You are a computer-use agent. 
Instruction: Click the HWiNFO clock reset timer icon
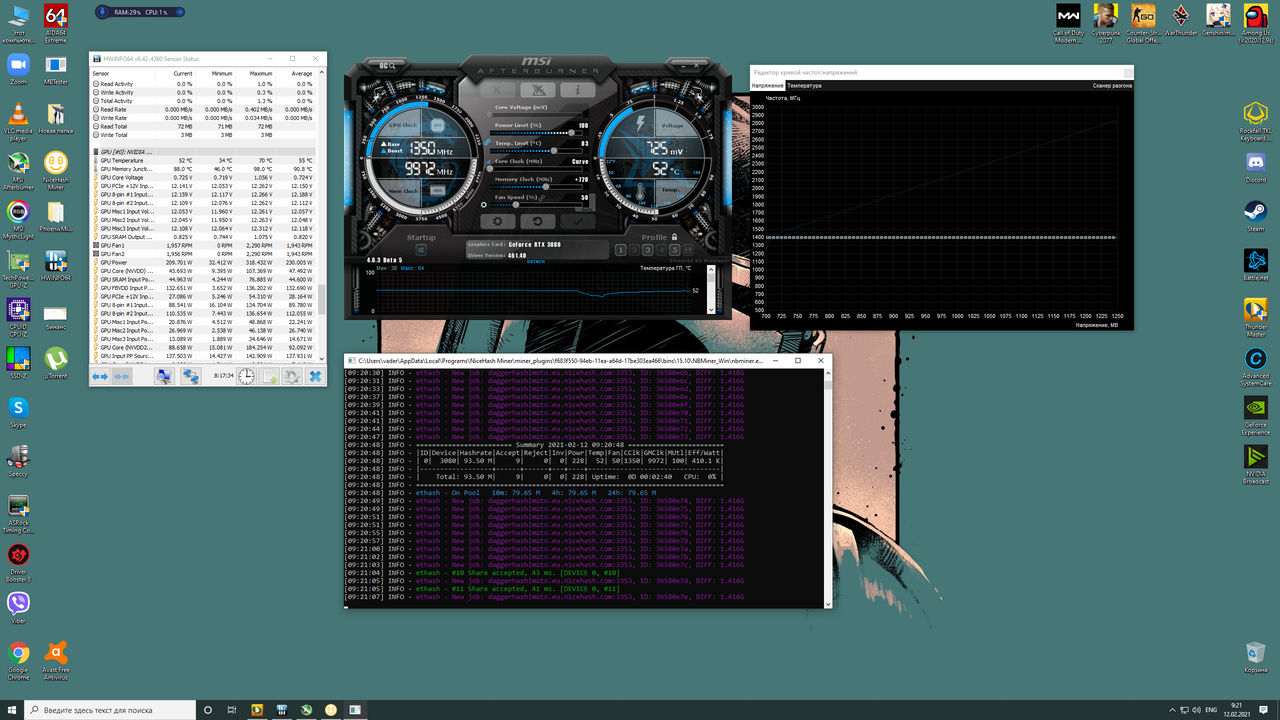pyautogui.click(x=246, y=376)
